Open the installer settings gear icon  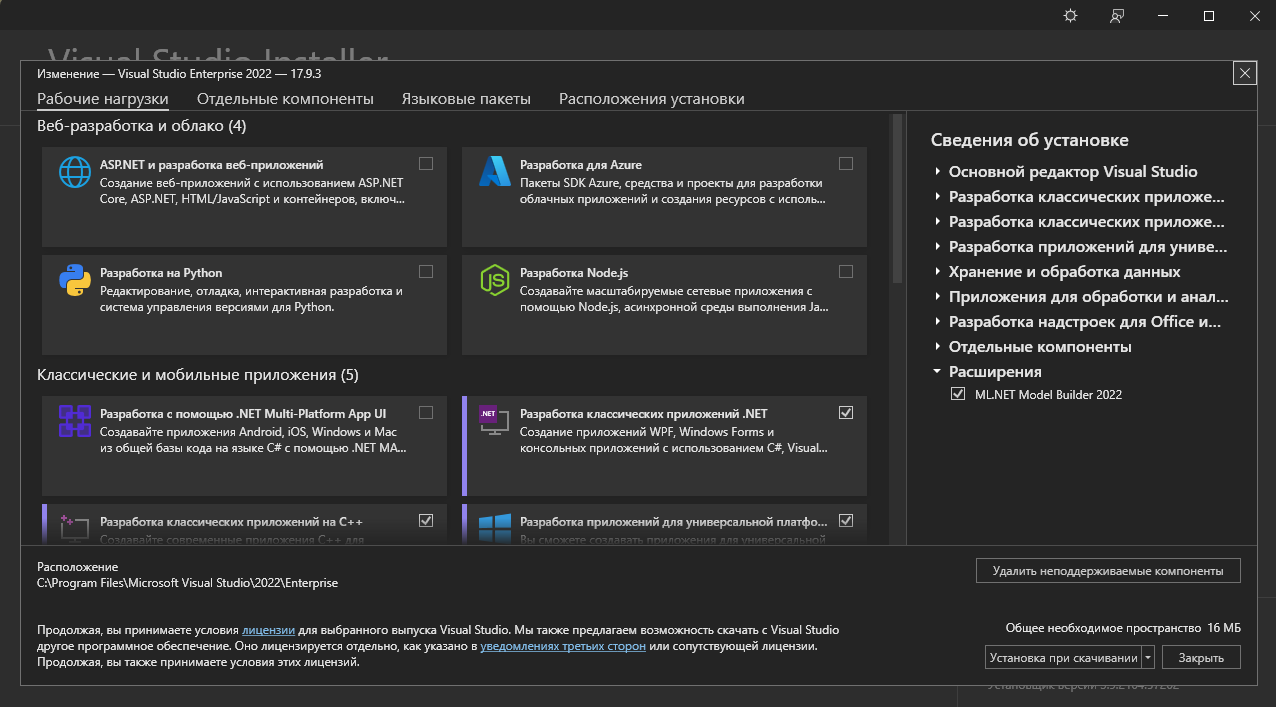coord(1069,15)
